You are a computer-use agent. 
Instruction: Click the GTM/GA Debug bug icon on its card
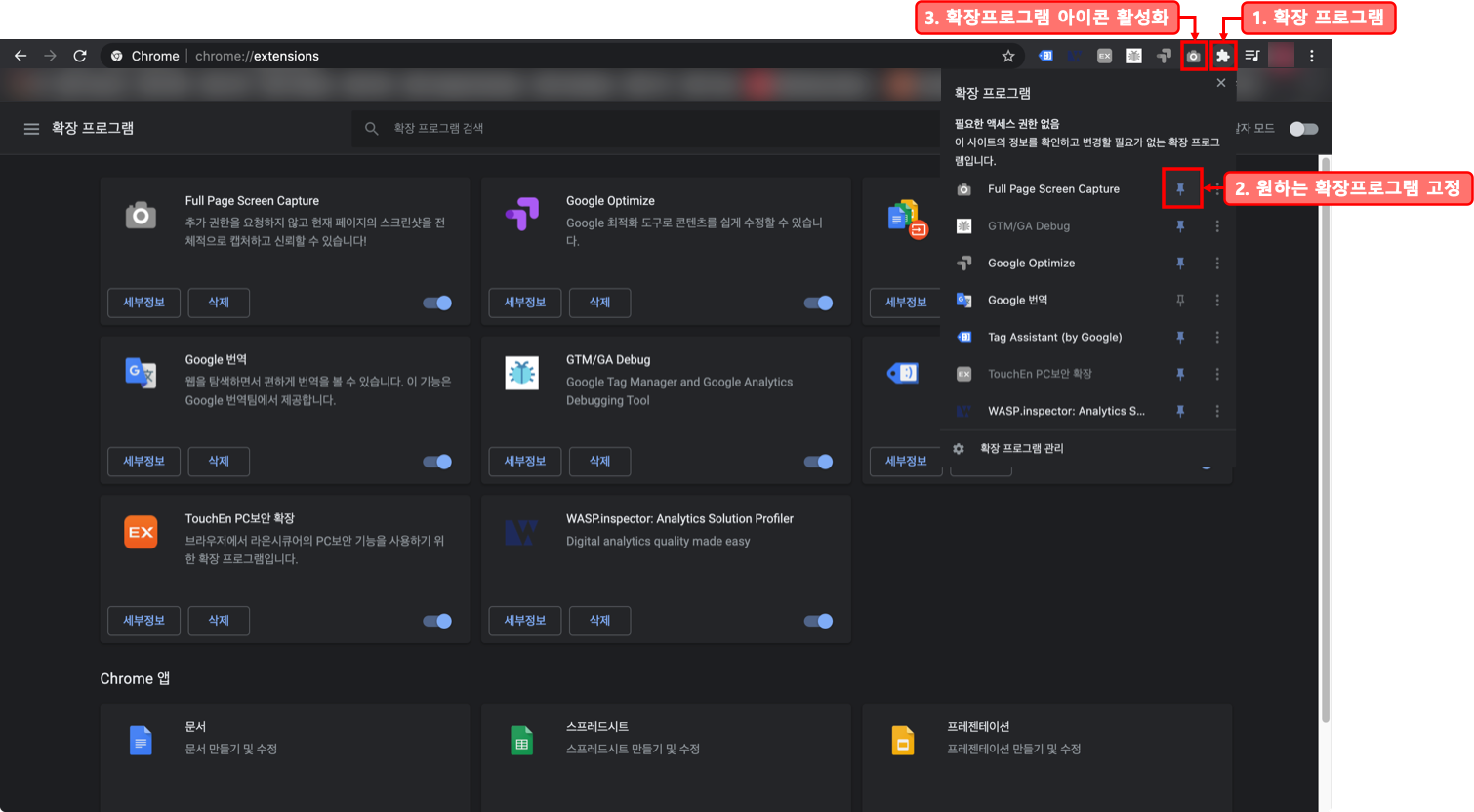pyautogui.click(x=522, y=373)
